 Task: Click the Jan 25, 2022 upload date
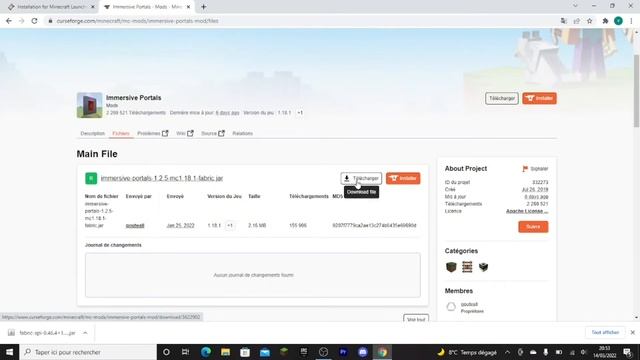coord(180,225)
